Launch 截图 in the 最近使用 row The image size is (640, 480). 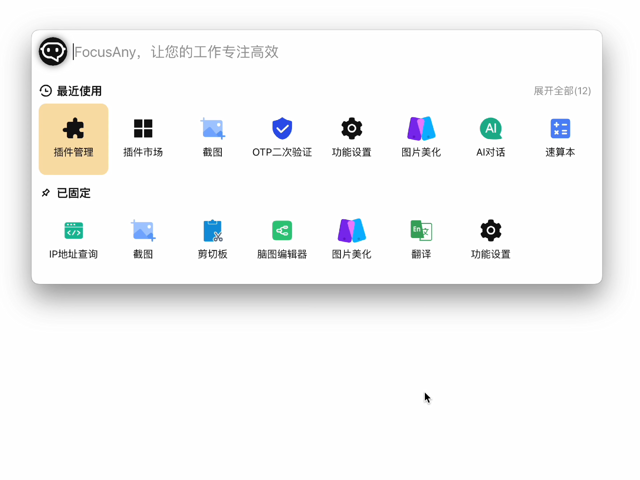click(213, 139)
